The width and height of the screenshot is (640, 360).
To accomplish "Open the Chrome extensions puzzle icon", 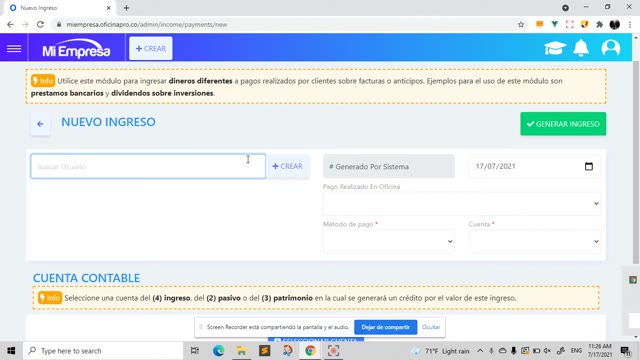I will tap(599, 24).
